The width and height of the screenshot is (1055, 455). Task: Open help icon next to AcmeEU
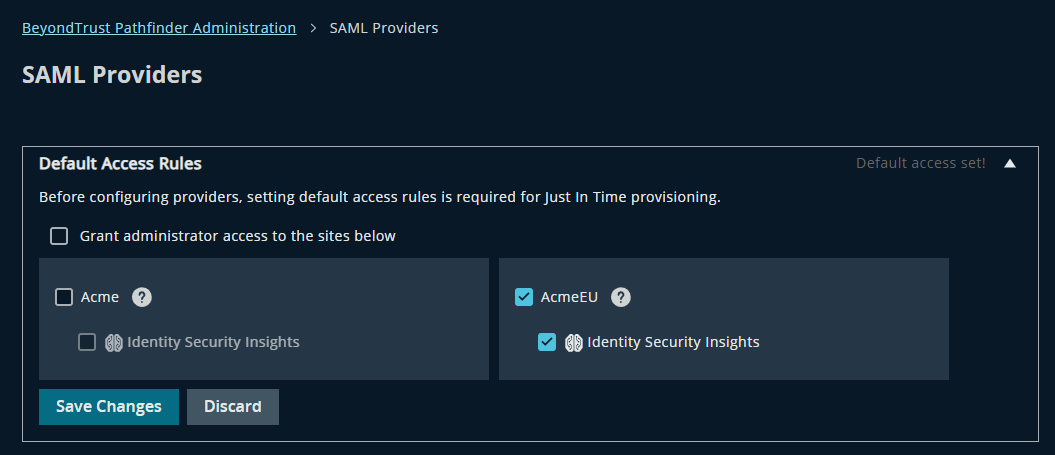tap(620, 297)
